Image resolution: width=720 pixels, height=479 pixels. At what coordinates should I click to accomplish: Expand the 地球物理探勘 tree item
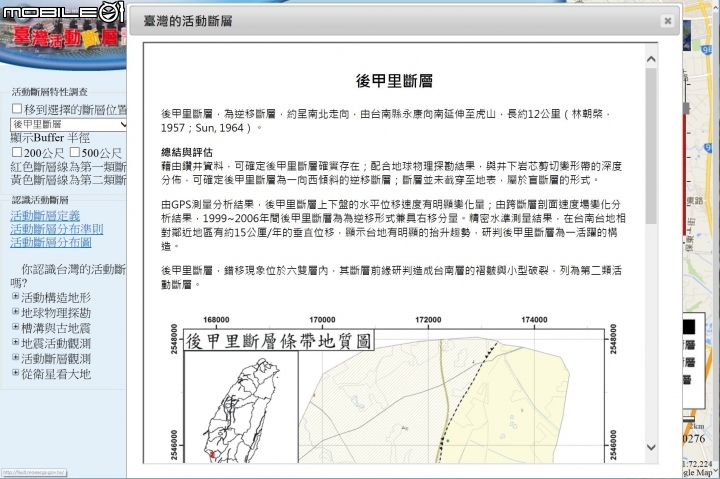pos(15,311)
